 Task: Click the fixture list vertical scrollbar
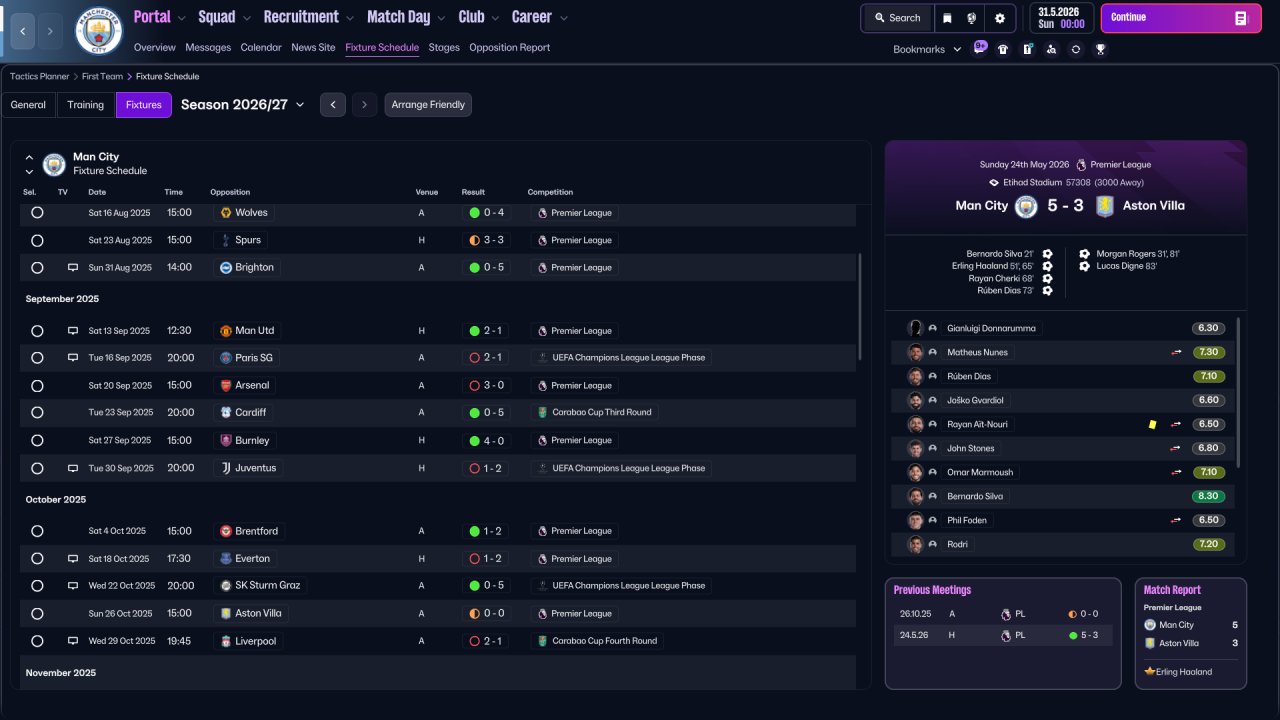pyautogui.click(x=860, y=306)
